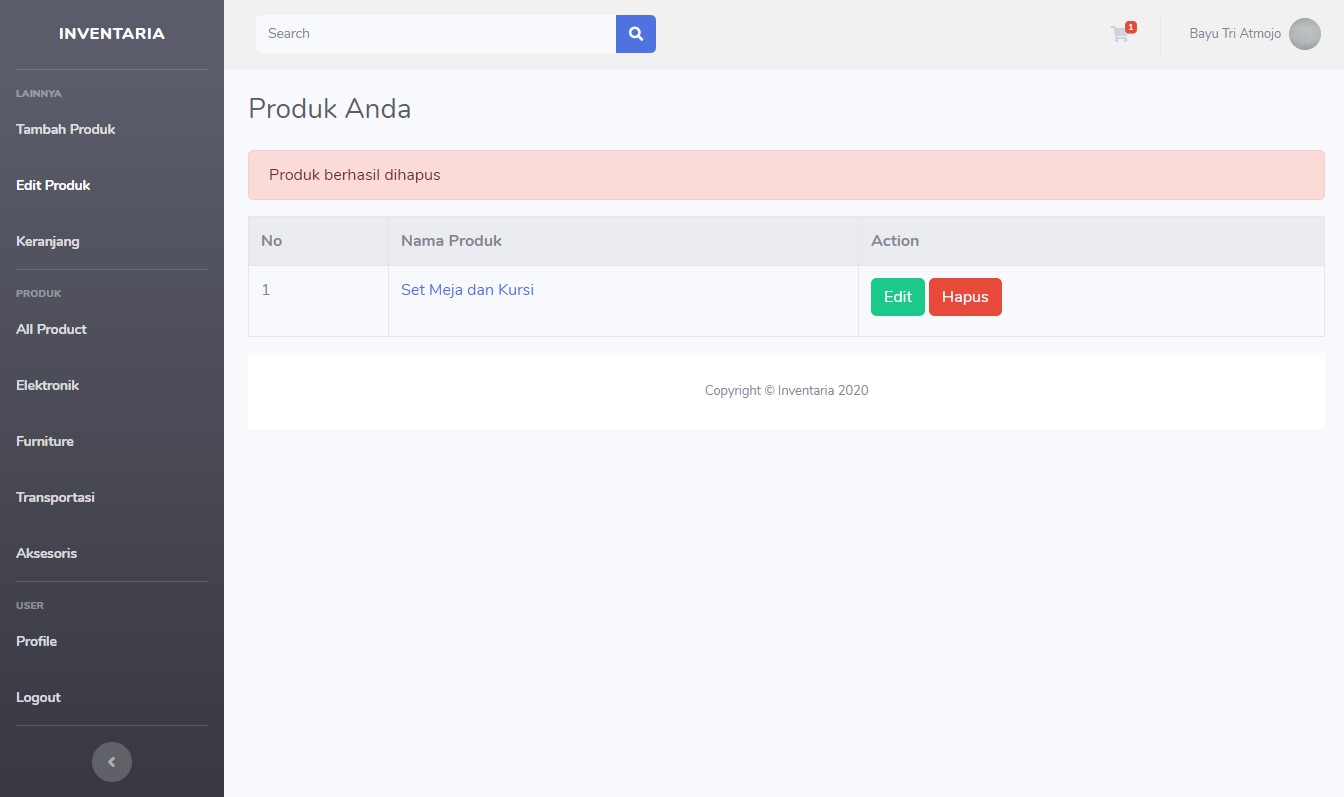Select the Transportasi category
Image resolution: width=1344 pixels, height=797 pixels.
55,497
